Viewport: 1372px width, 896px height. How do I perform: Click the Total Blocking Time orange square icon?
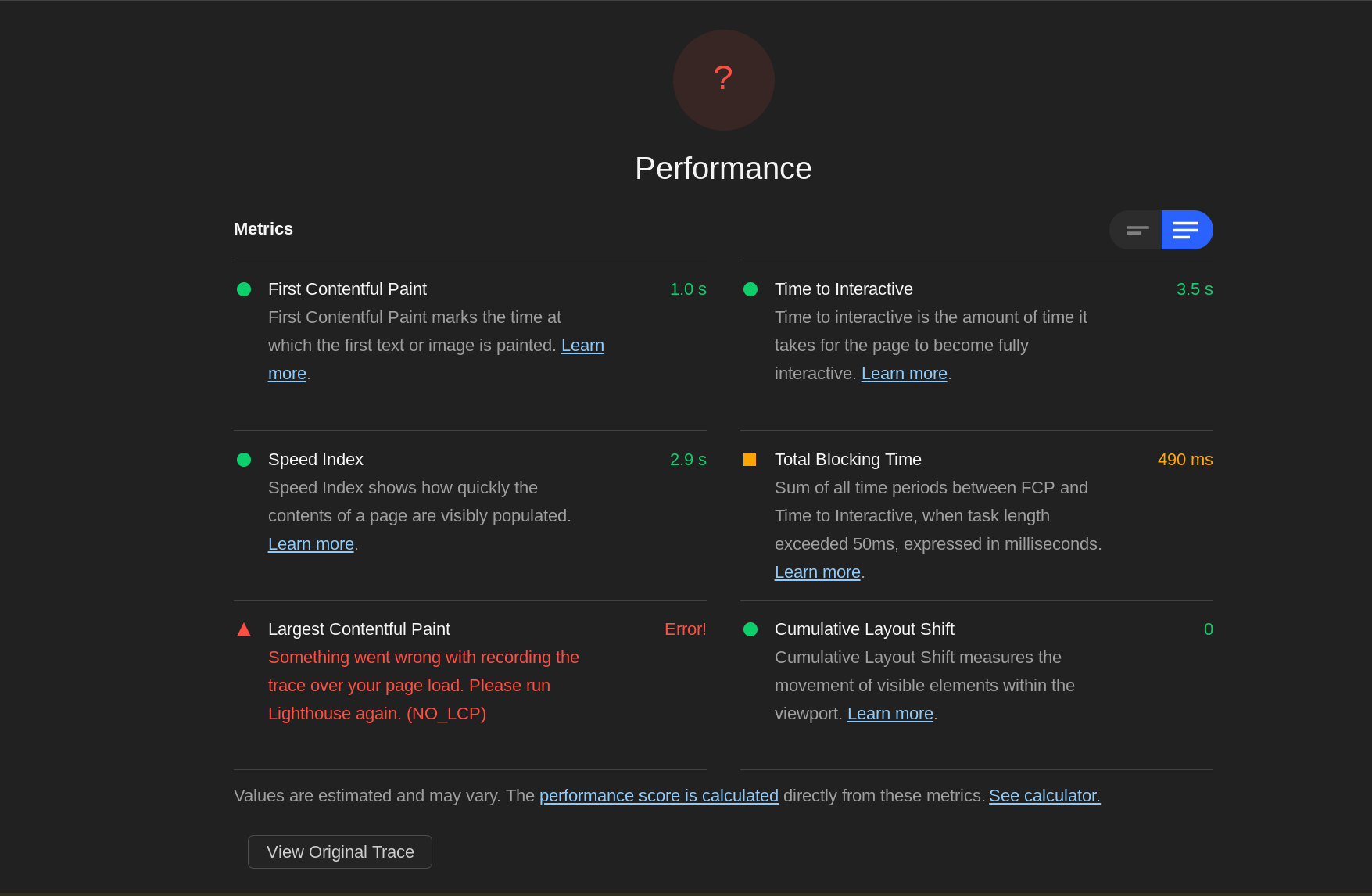click(x=750, y=460)
